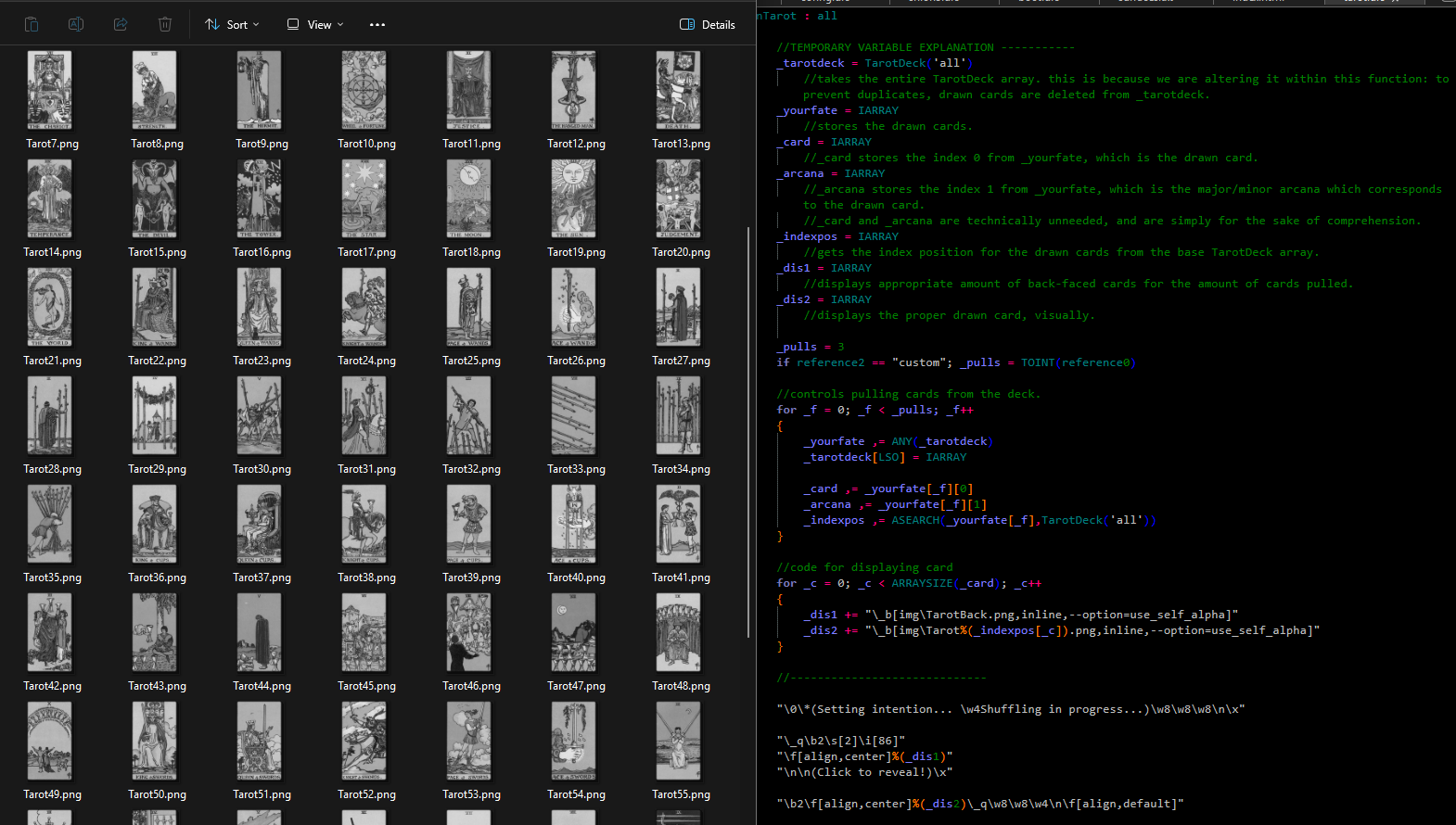Select the Tarot42.png thumbnail
Viewport: 1456px width, 825px height.
click(x=50, y=632)
